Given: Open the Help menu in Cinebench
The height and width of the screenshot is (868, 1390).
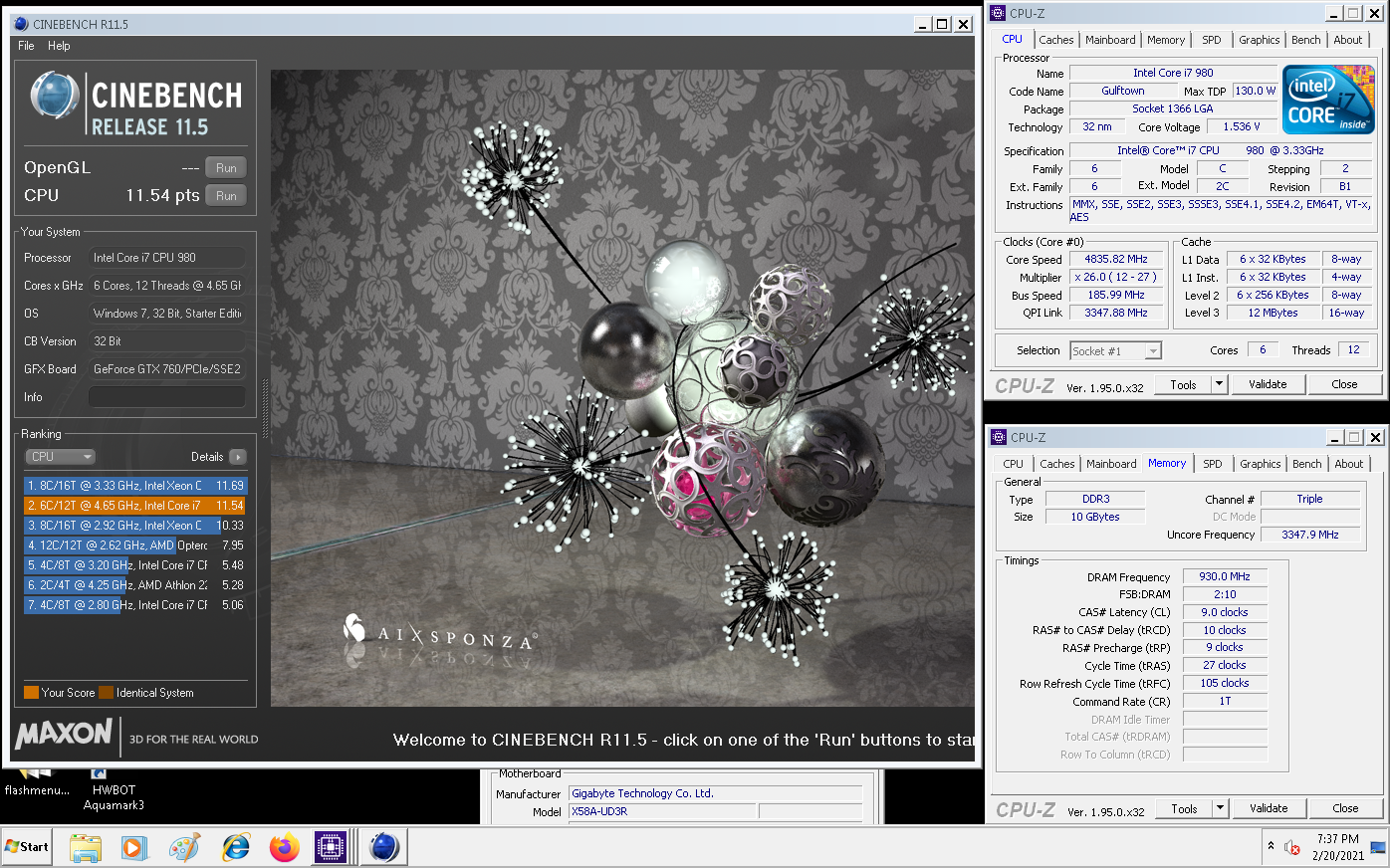Looking at the screenshot, I should tap(59, 46).
